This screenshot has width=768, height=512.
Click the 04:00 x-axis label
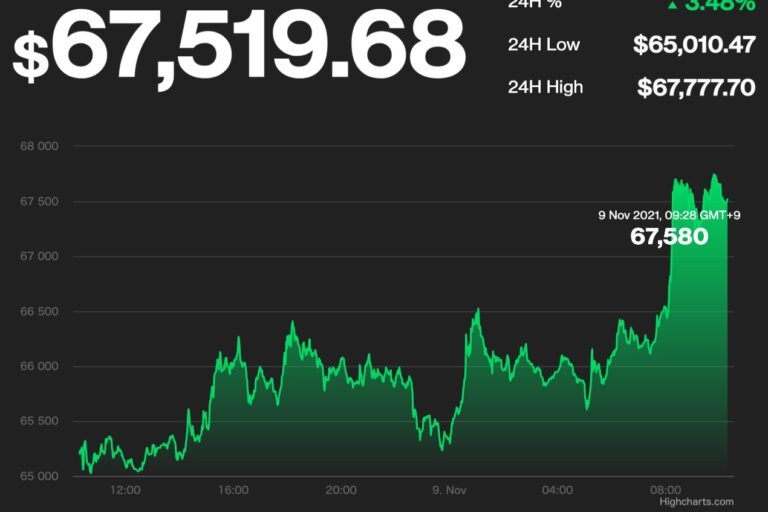(557, 490)
